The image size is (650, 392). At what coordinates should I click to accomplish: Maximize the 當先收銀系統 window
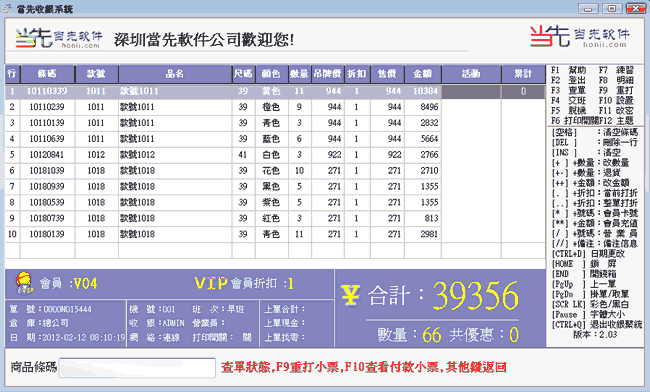click(x=611, y=8)
